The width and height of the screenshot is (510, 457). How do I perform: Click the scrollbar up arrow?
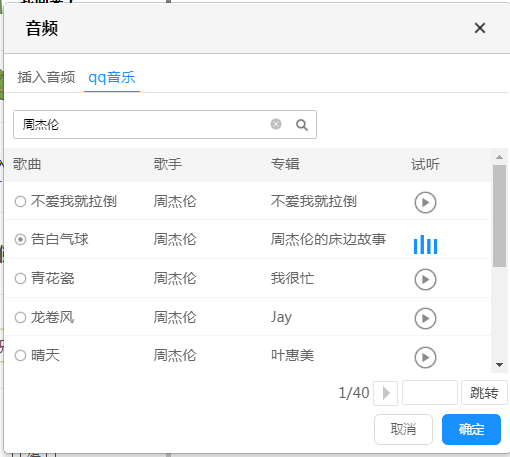[x=499, y=157]
